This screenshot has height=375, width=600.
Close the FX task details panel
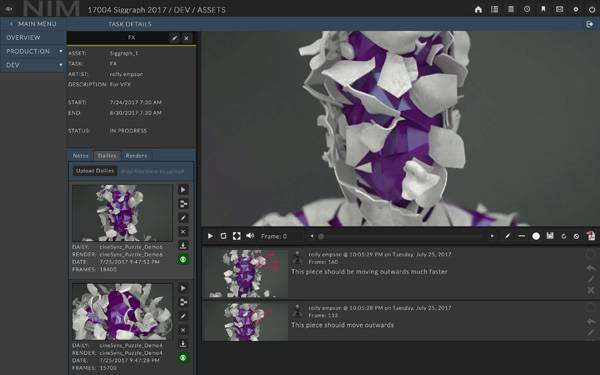coord(186,38)
